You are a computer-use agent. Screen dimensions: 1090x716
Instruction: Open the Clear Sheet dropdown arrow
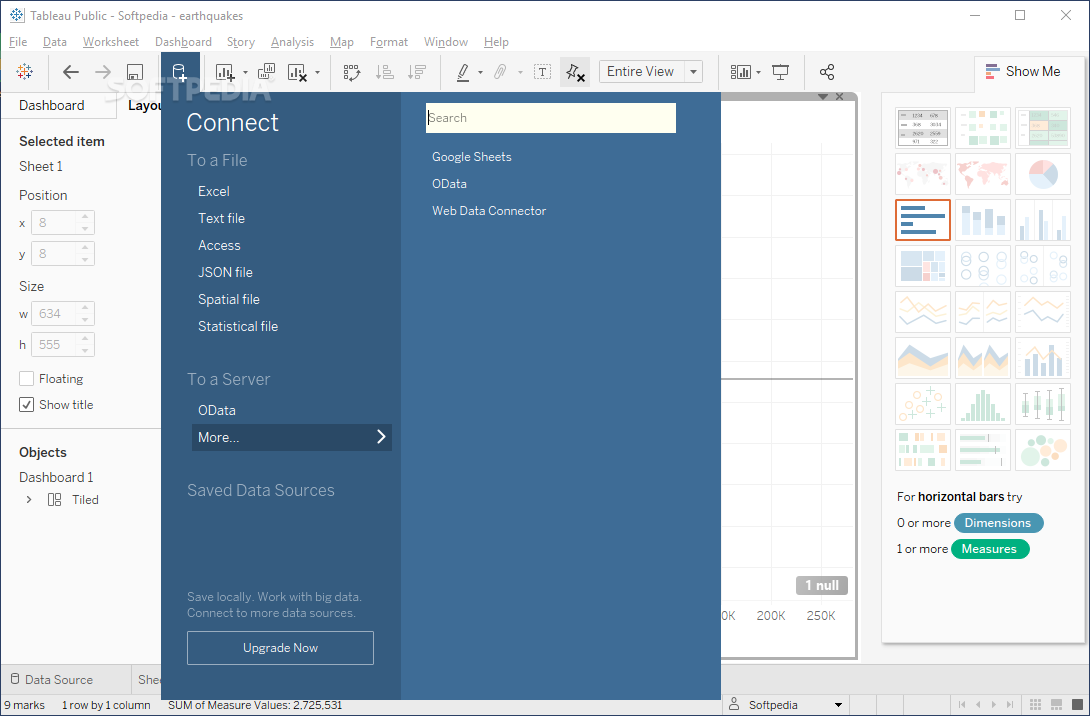point(317,72)
